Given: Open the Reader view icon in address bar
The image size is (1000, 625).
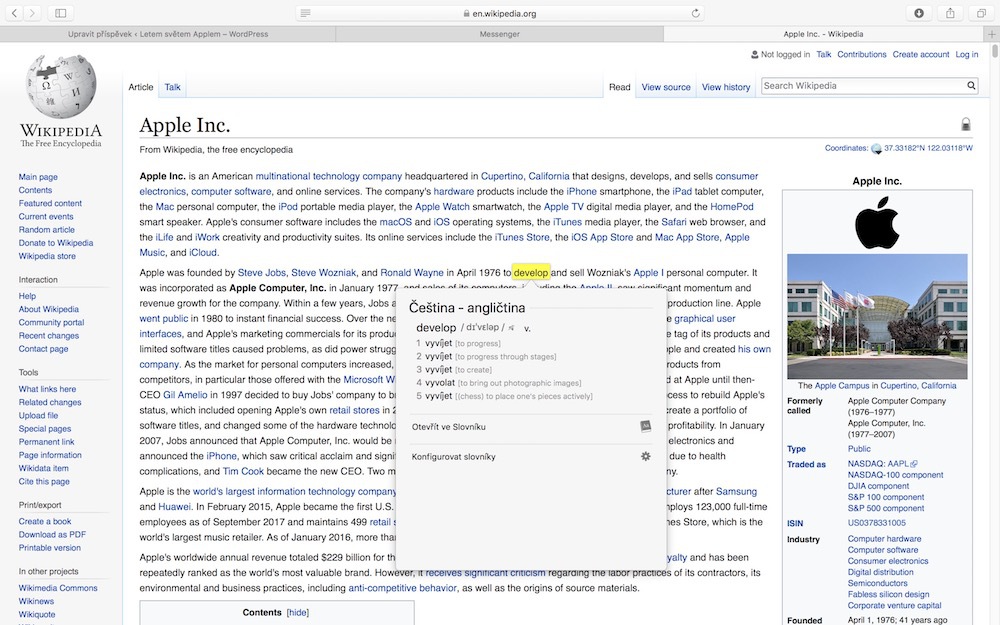Looking at the screenshot, I should (x=306, y=13).
